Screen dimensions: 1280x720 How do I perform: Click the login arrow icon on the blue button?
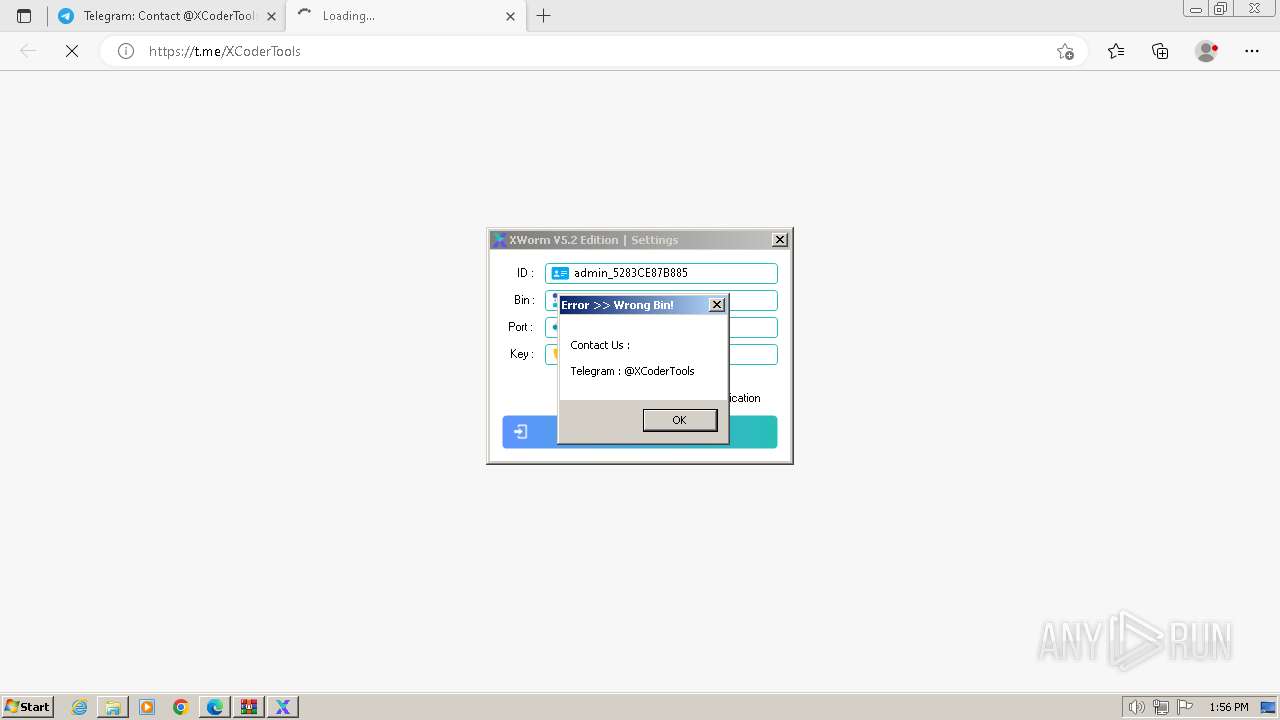coord(521,432)
